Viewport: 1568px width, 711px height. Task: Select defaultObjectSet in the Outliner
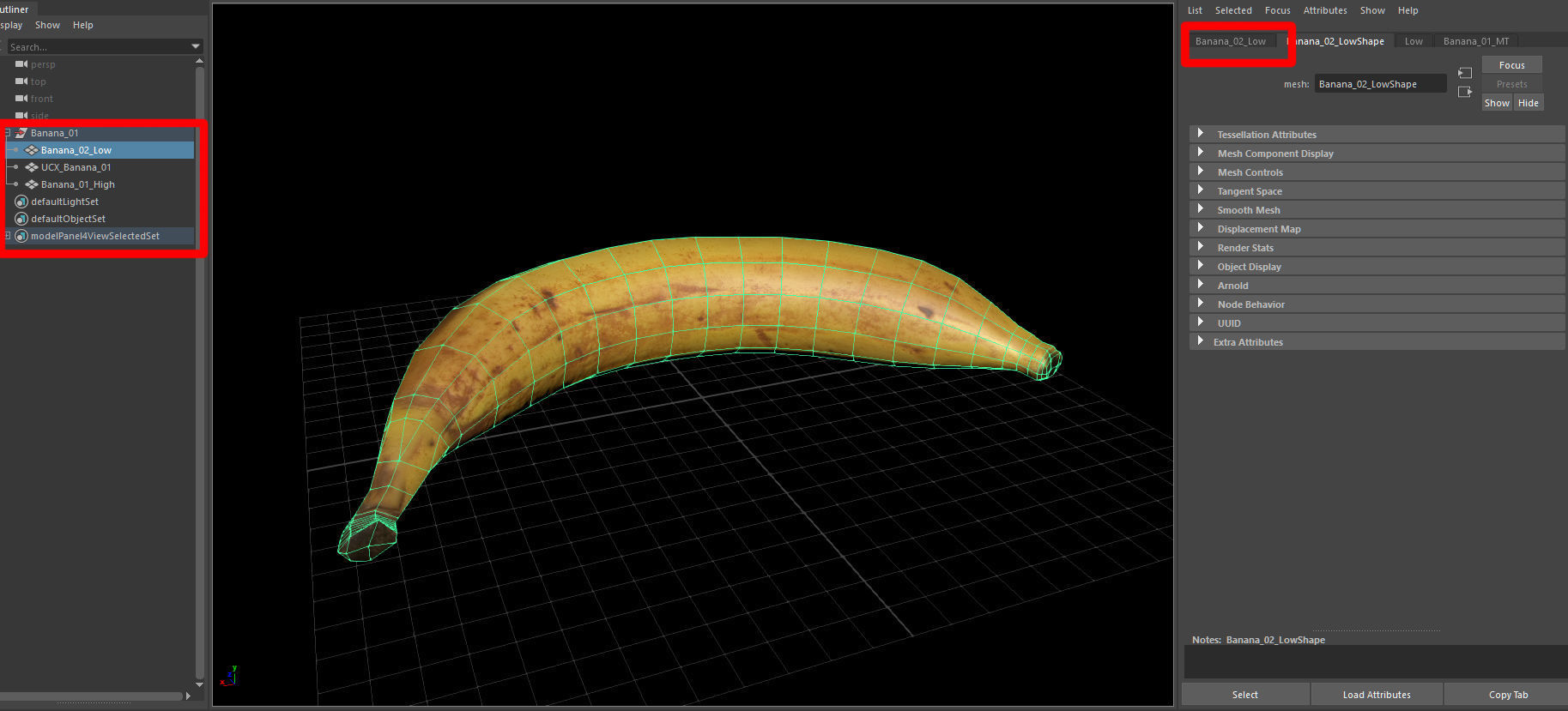click(68, 219)
